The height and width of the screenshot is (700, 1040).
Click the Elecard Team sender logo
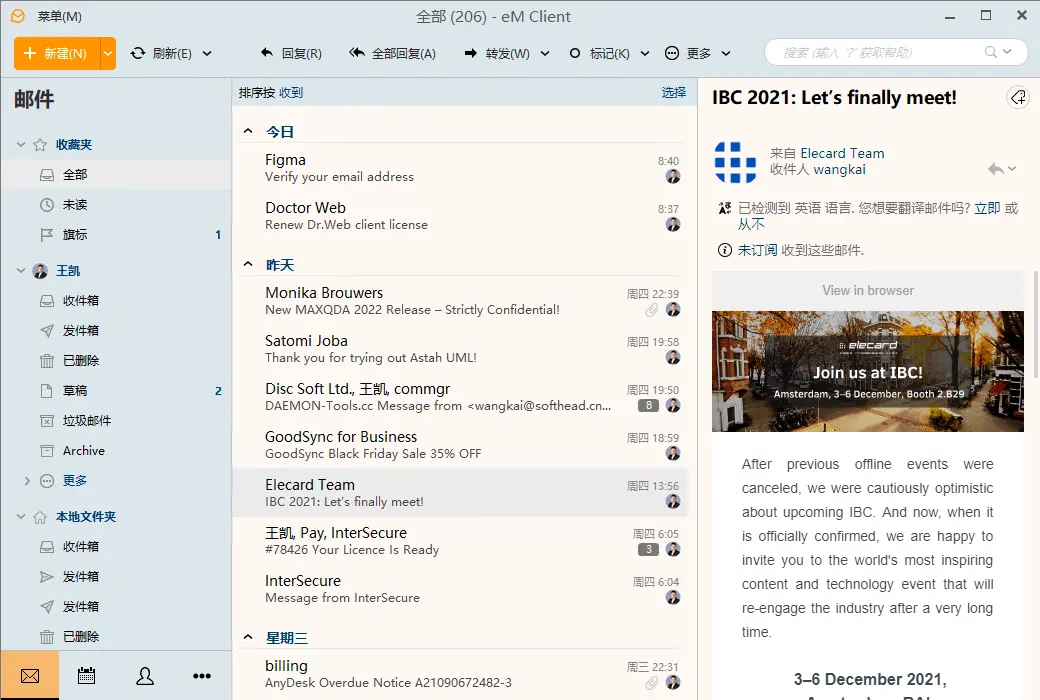(x=735, y=162)
